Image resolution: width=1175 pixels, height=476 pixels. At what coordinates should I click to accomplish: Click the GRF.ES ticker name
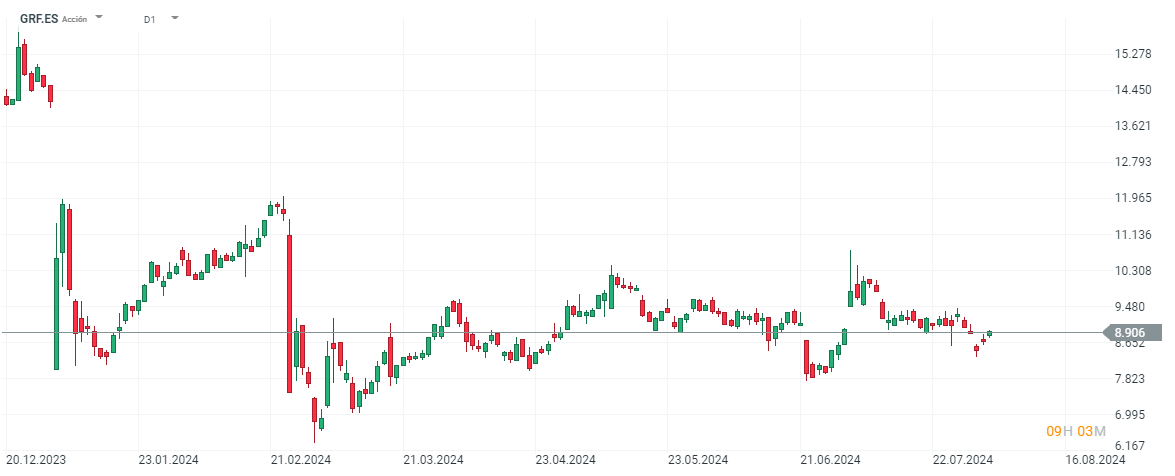click(x=39, y=18)
